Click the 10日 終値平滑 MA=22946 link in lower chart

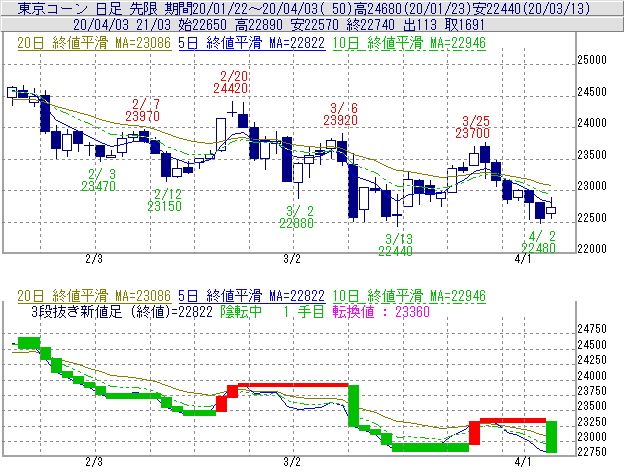(x=409, y=296)
